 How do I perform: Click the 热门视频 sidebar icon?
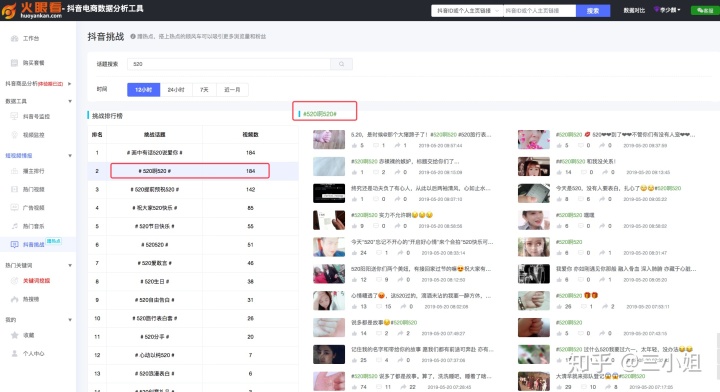(x=15, y=189)
